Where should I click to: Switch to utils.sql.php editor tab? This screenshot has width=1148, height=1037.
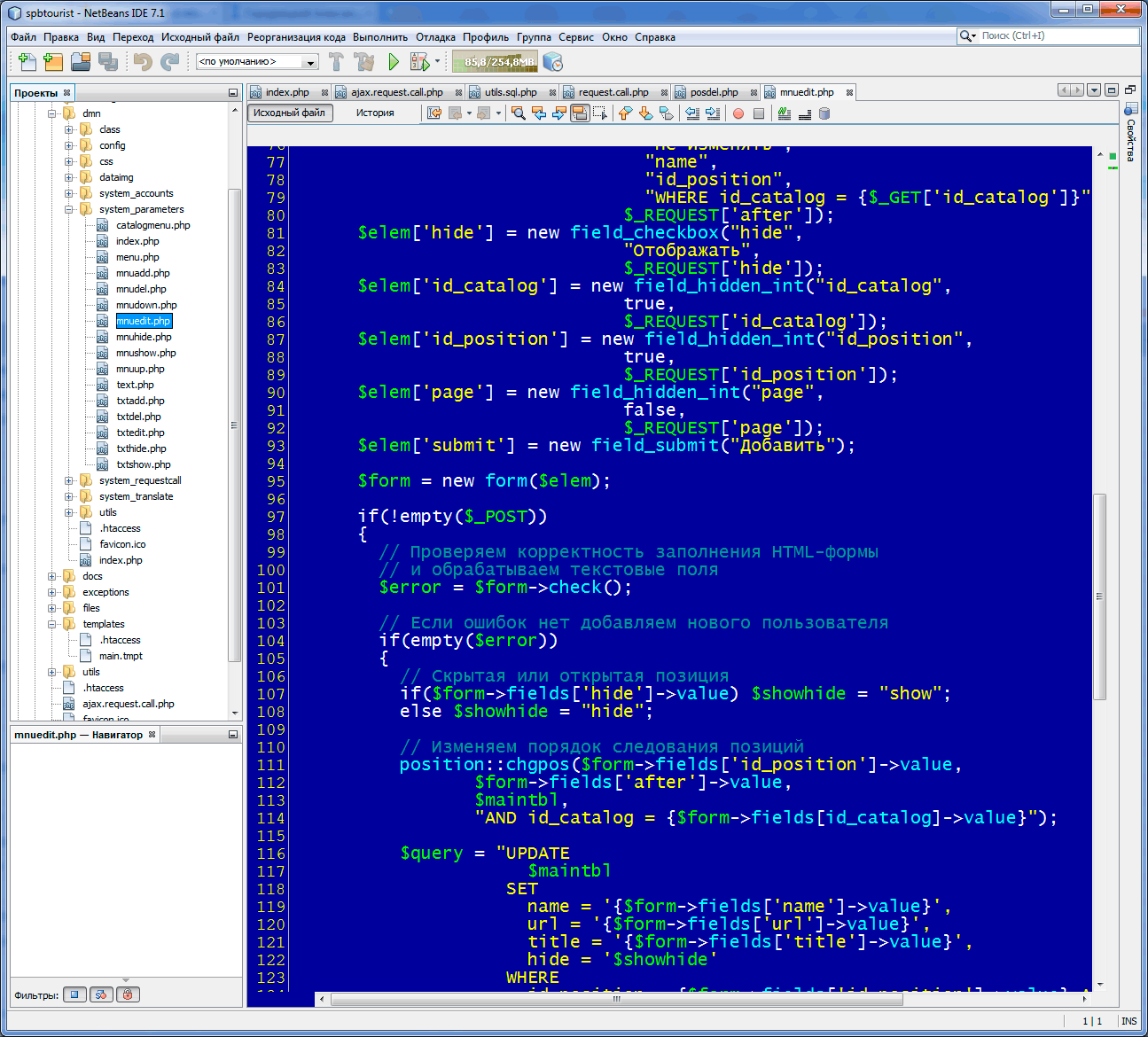511,92
